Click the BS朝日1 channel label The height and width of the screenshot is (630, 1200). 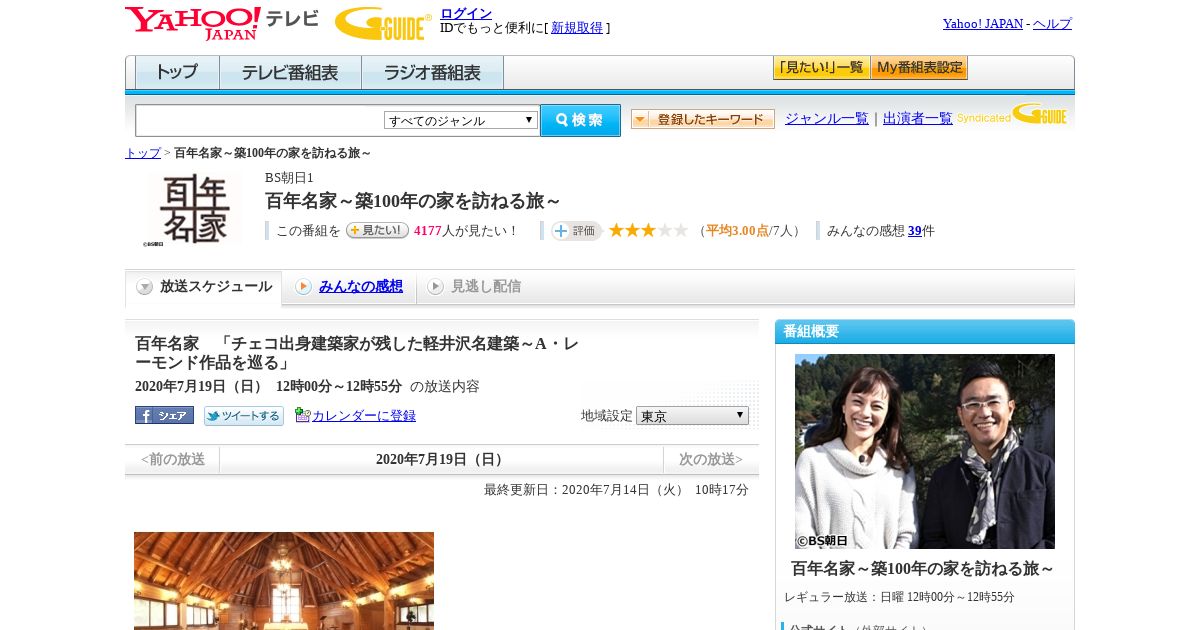click(x=289, y=177)
